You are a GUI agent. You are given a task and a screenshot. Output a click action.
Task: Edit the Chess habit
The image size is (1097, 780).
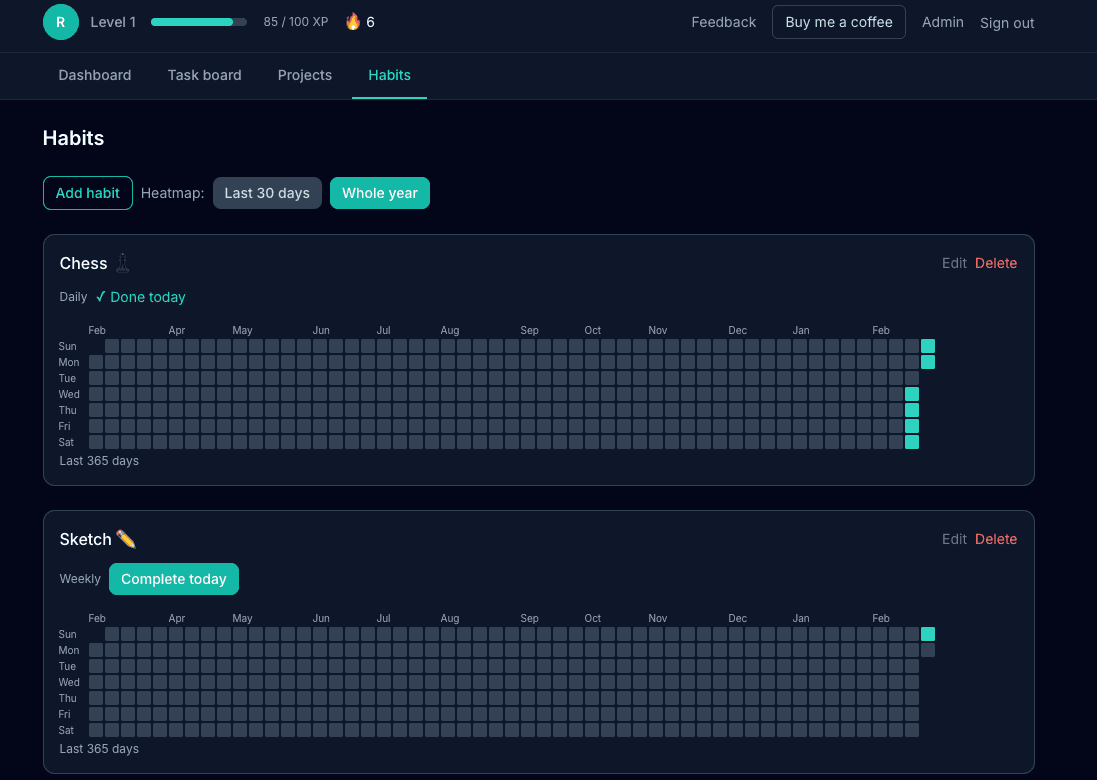[953, 263]
